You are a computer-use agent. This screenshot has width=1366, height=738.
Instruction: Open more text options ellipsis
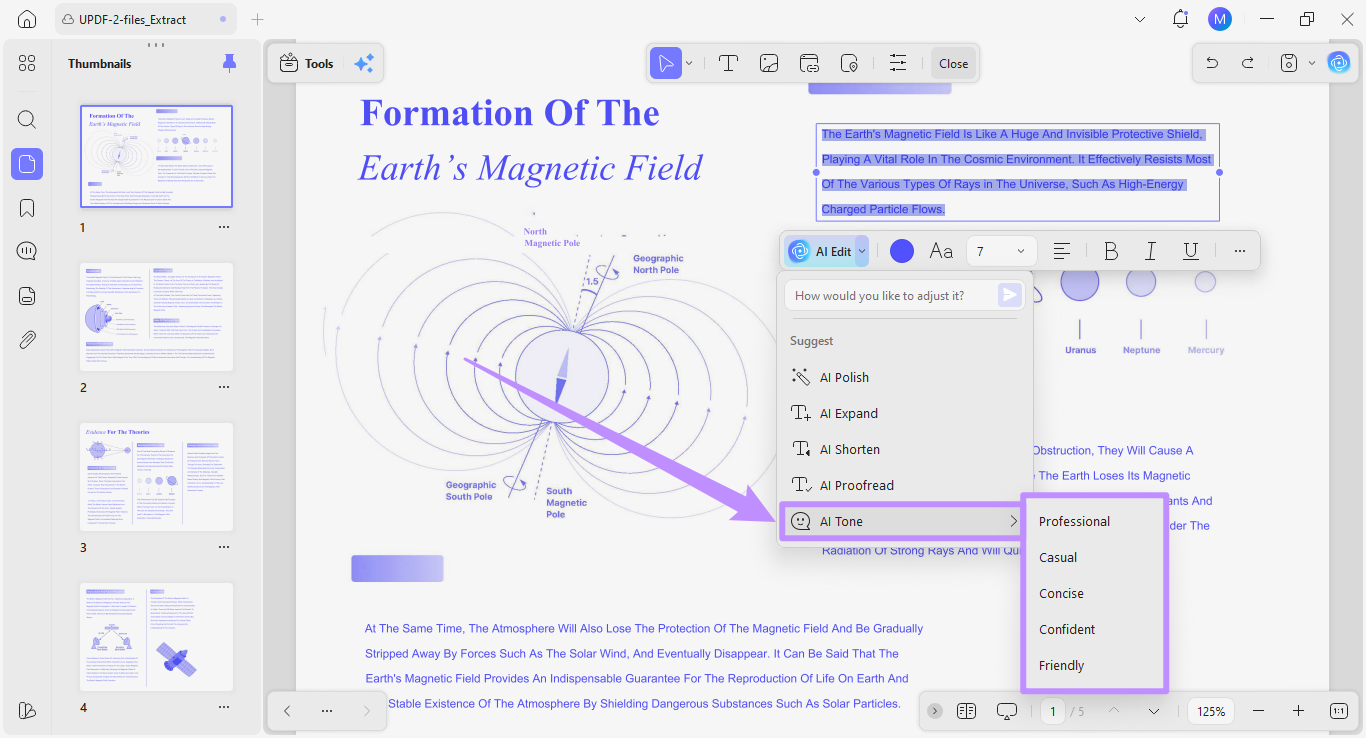coord(1240,251)
